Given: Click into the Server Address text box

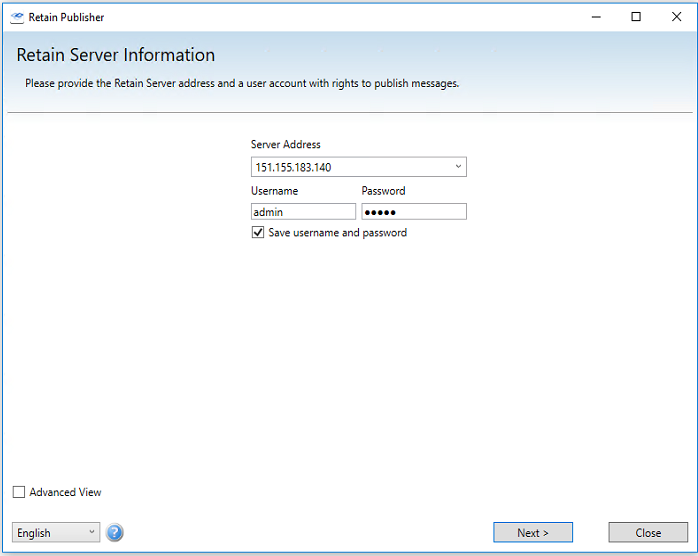Looking at the screenshot, I should click(x=348, y=167).
